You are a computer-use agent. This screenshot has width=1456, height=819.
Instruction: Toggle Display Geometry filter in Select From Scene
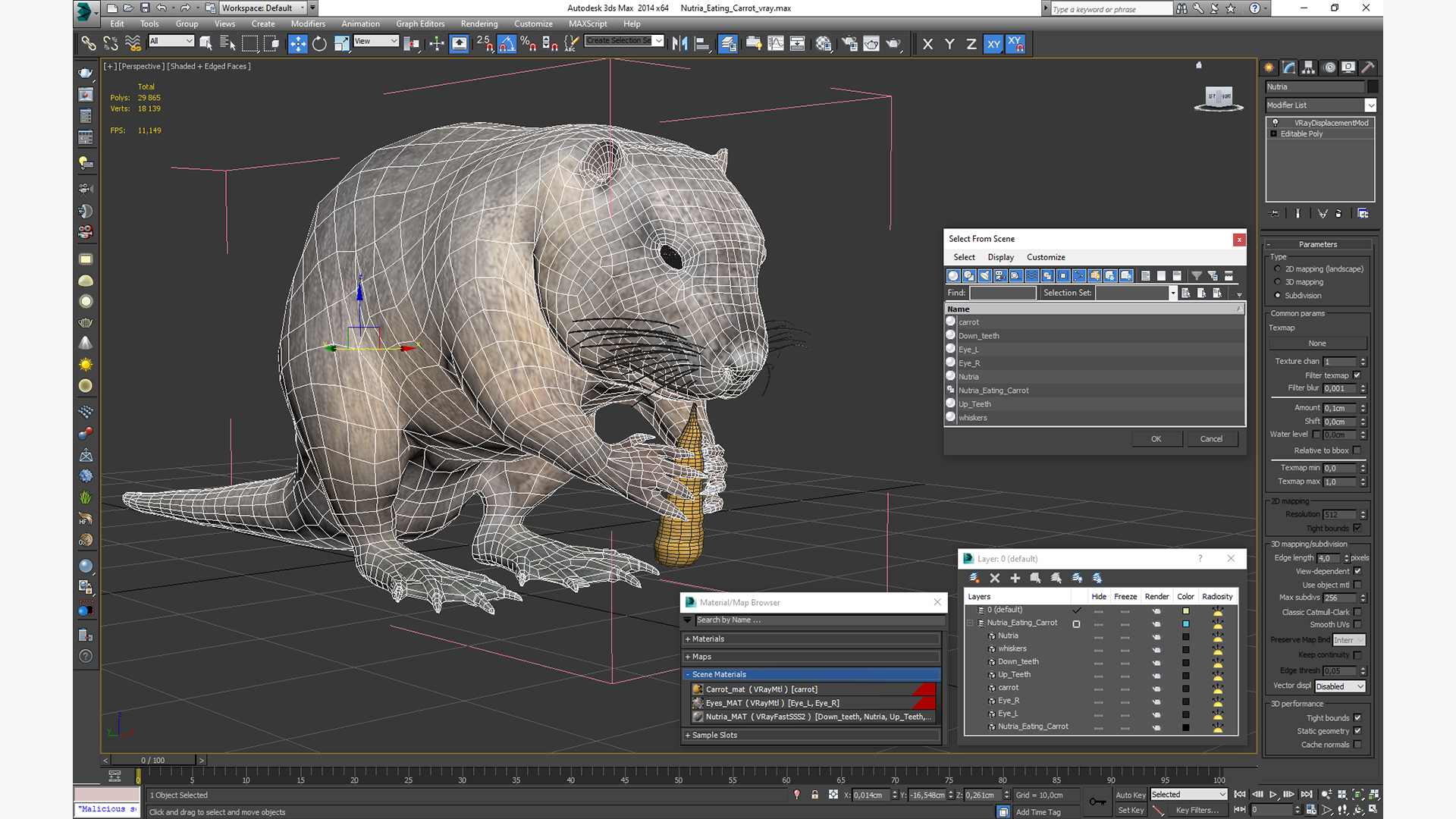(x=953, y=276)
